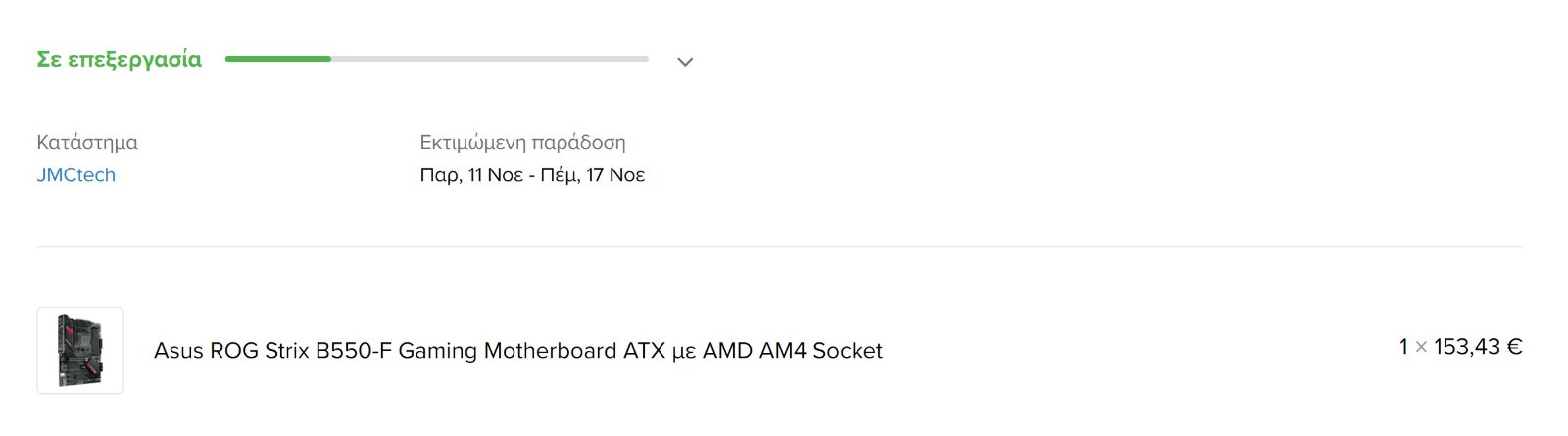
Task: Open the JMCtech store link
Action: click(x=75, y=175)
